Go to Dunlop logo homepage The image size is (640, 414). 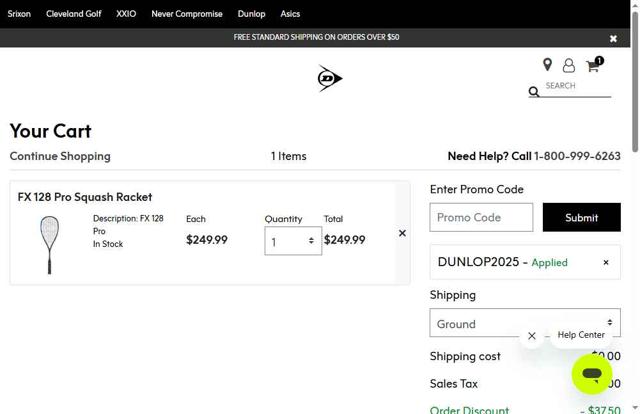(330, 78)
